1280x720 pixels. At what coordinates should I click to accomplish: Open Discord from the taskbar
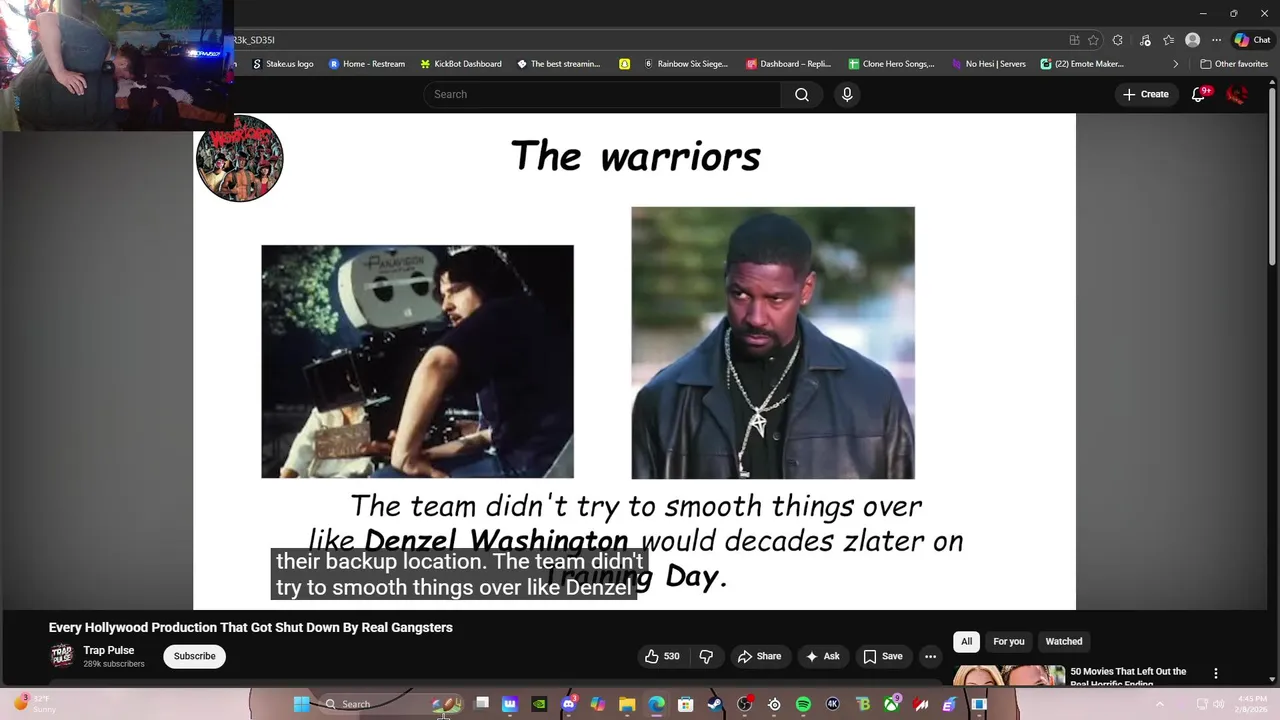click(x=569, y=704)
